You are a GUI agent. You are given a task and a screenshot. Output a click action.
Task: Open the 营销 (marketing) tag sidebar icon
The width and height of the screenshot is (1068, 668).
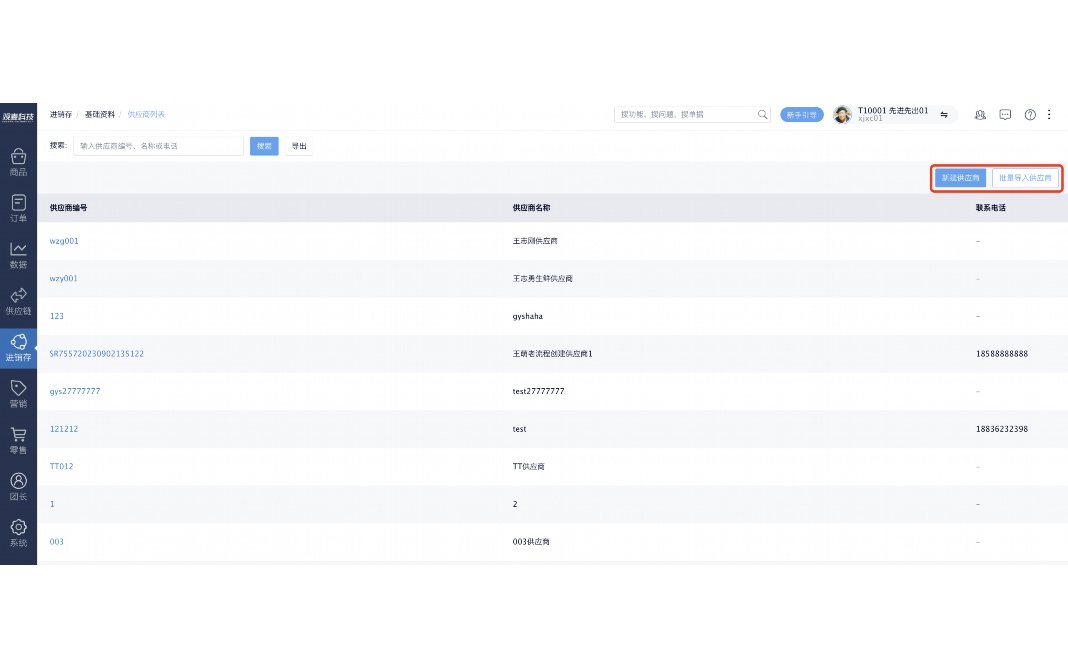pyautogui.click(x=18, y=394)
